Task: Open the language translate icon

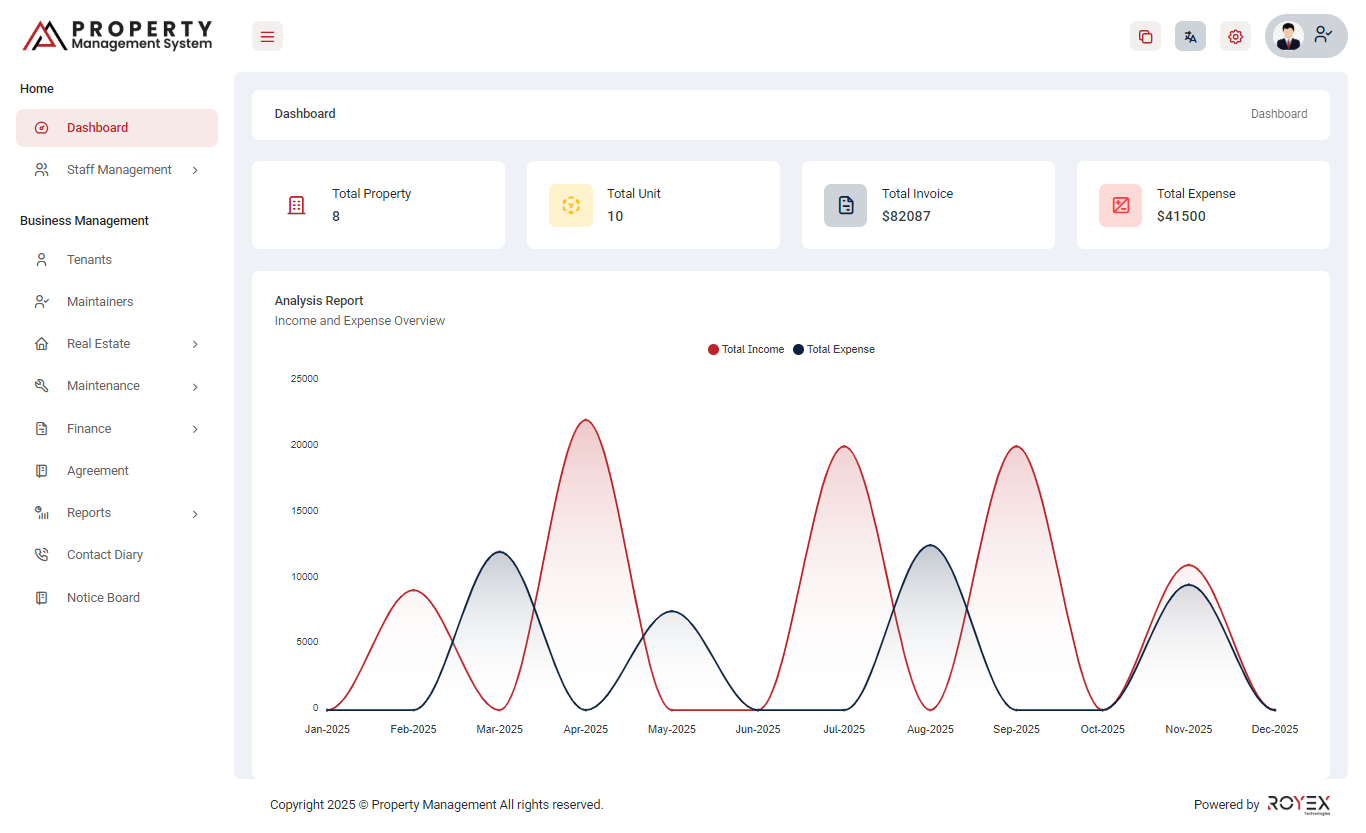Action: (x=1190, y=37)
